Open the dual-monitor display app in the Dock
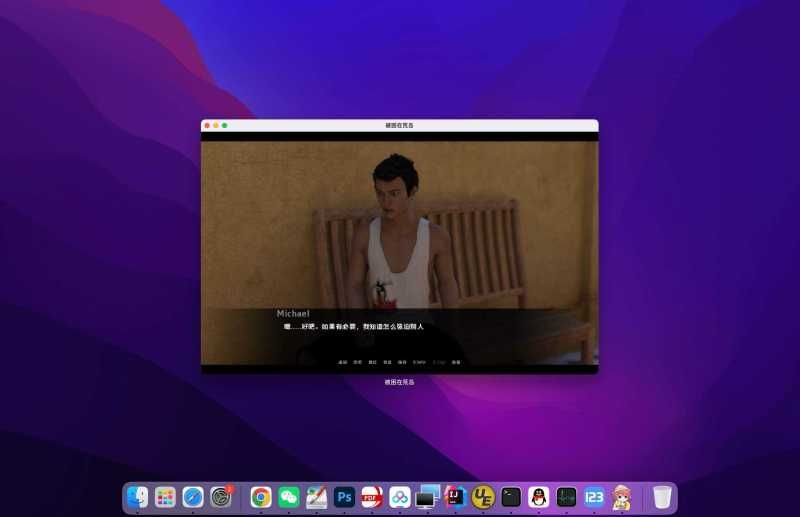Viewport: 800px width, 517px height. tap(428, 497)
